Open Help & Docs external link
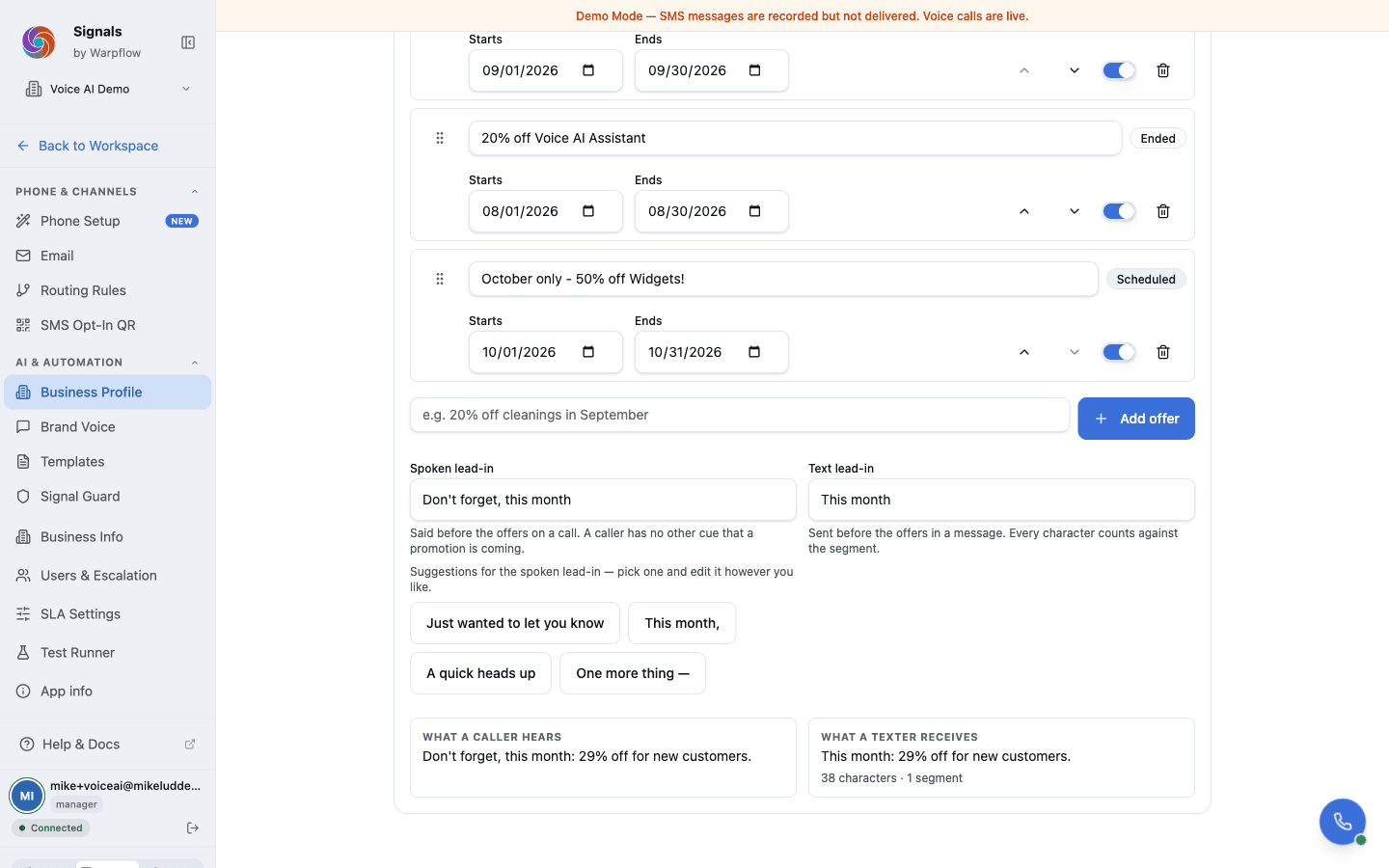 [107, 745]
